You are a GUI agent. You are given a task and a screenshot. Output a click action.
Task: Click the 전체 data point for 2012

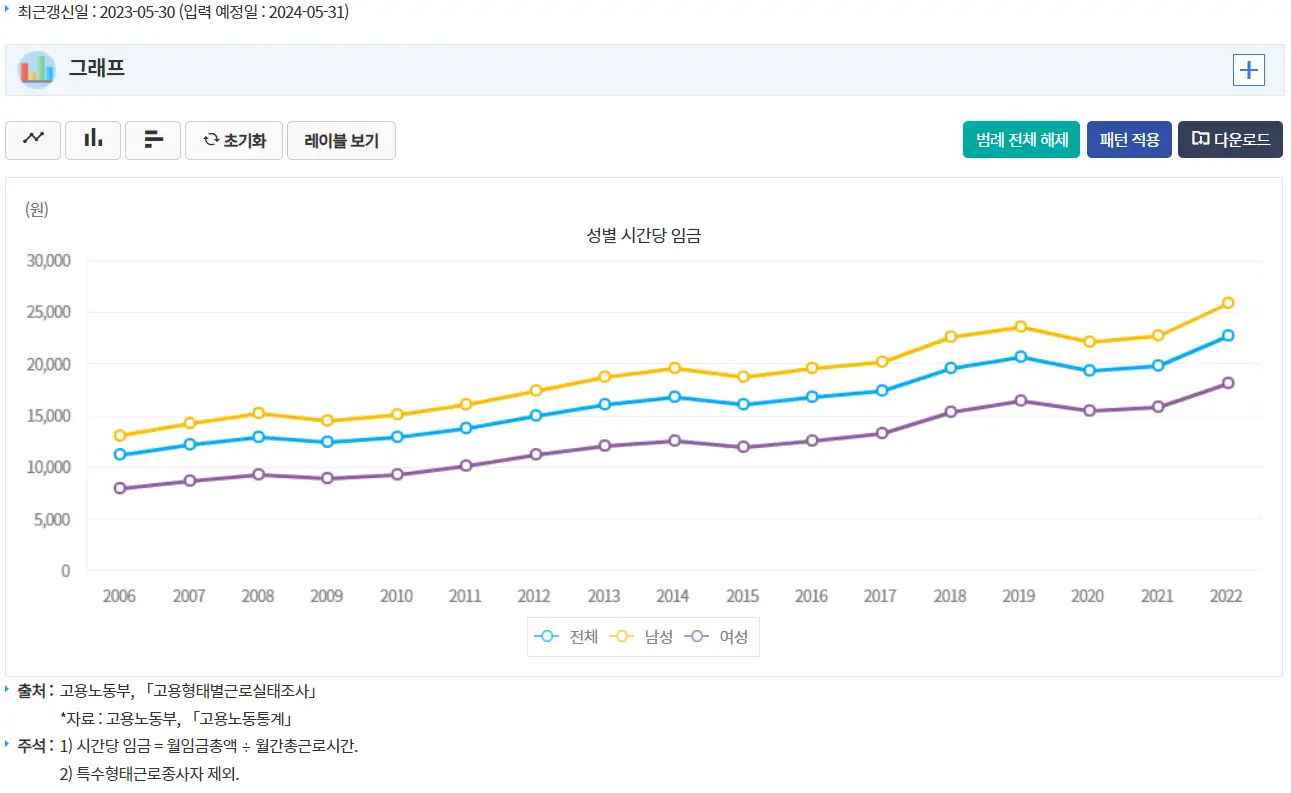pyautogui.click(x=535, y=416)
